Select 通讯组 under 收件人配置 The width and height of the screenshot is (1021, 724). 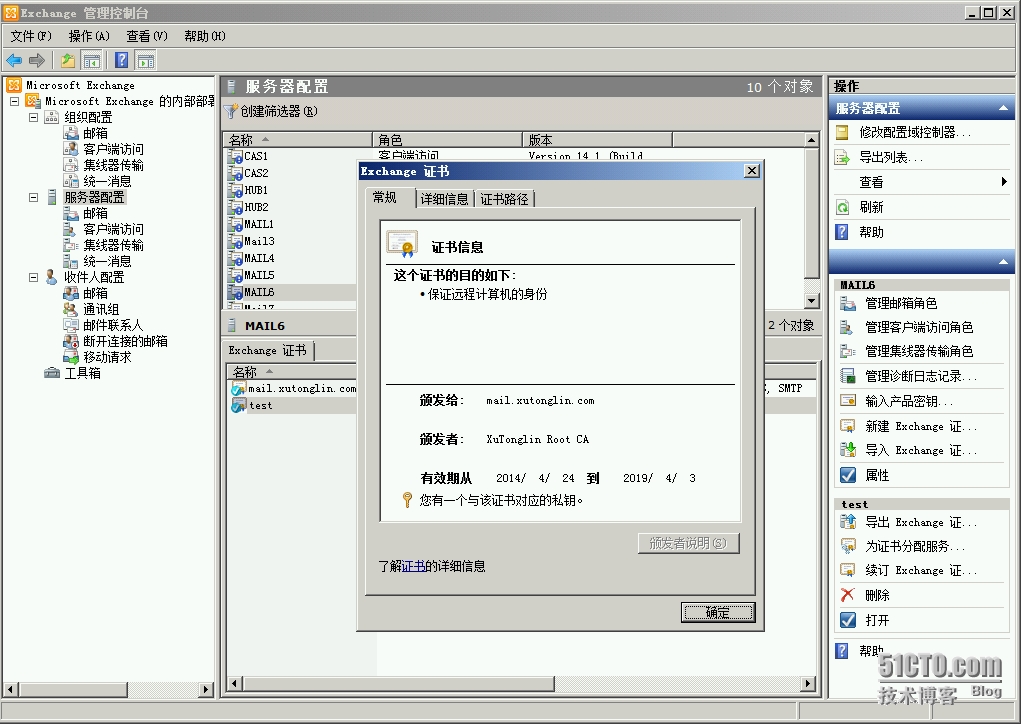click(x=100, y=309)
